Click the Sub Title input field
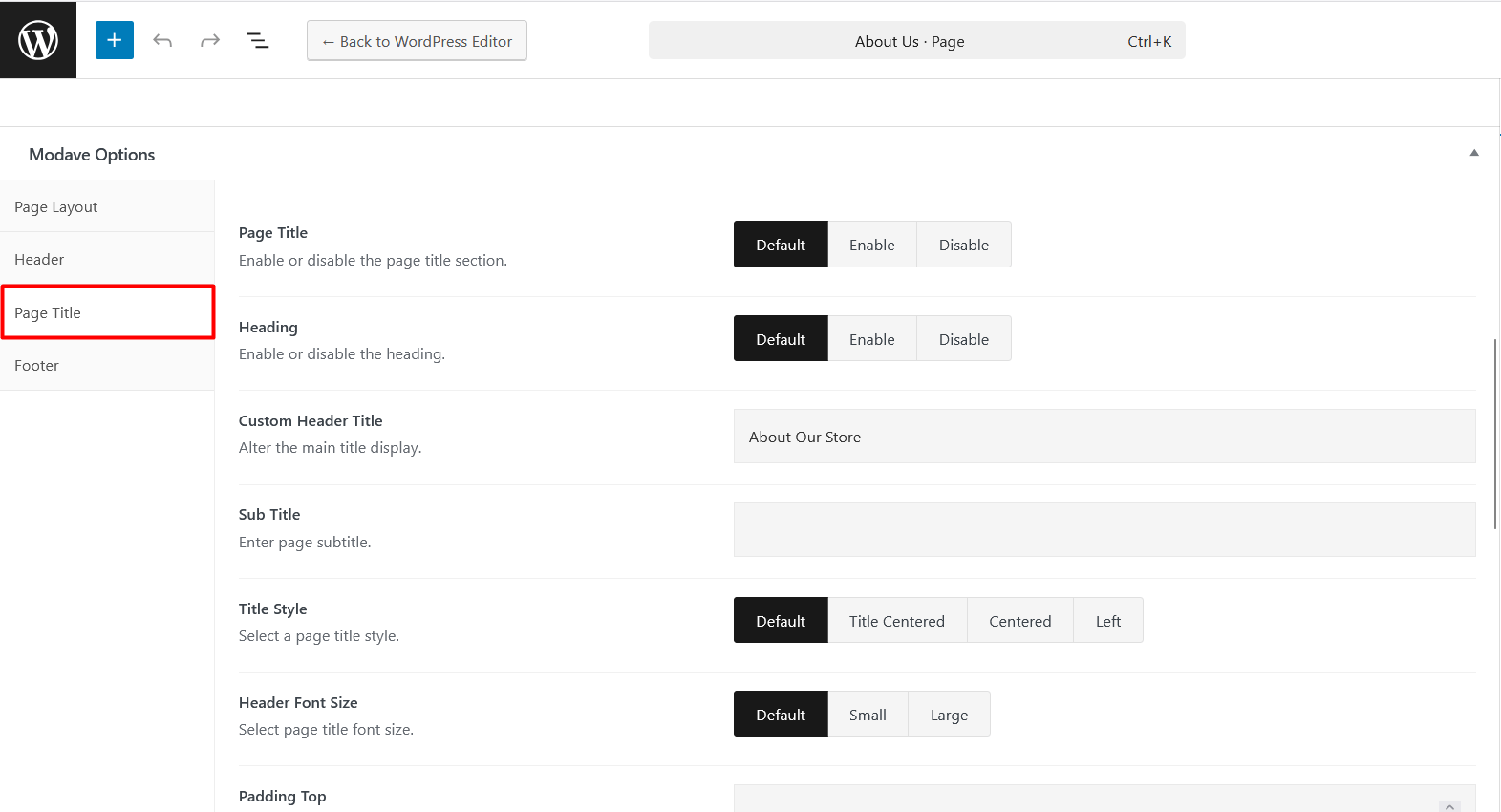 pos(1104,530)
